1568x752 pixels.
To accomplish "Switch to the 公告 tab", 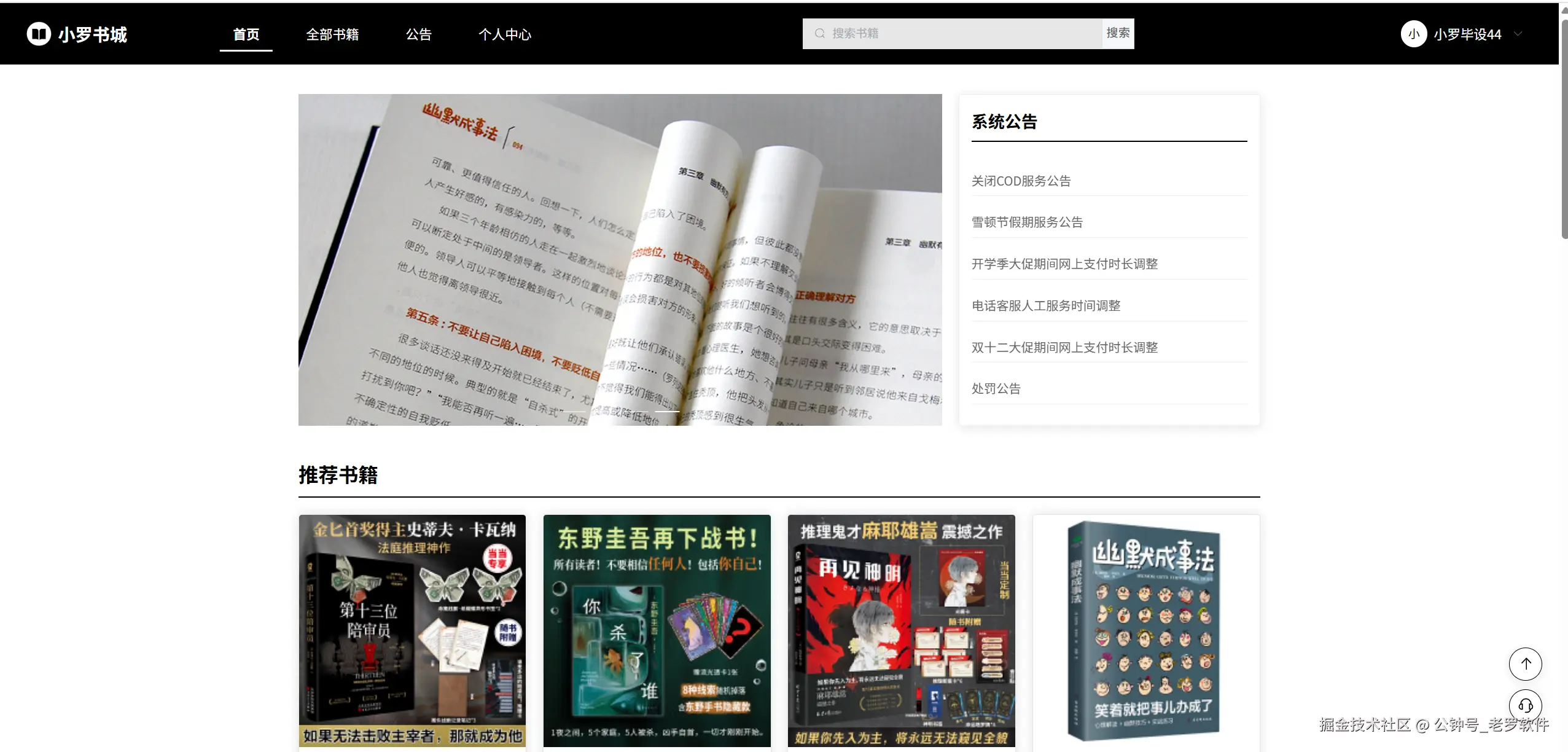I will (418, 34).
